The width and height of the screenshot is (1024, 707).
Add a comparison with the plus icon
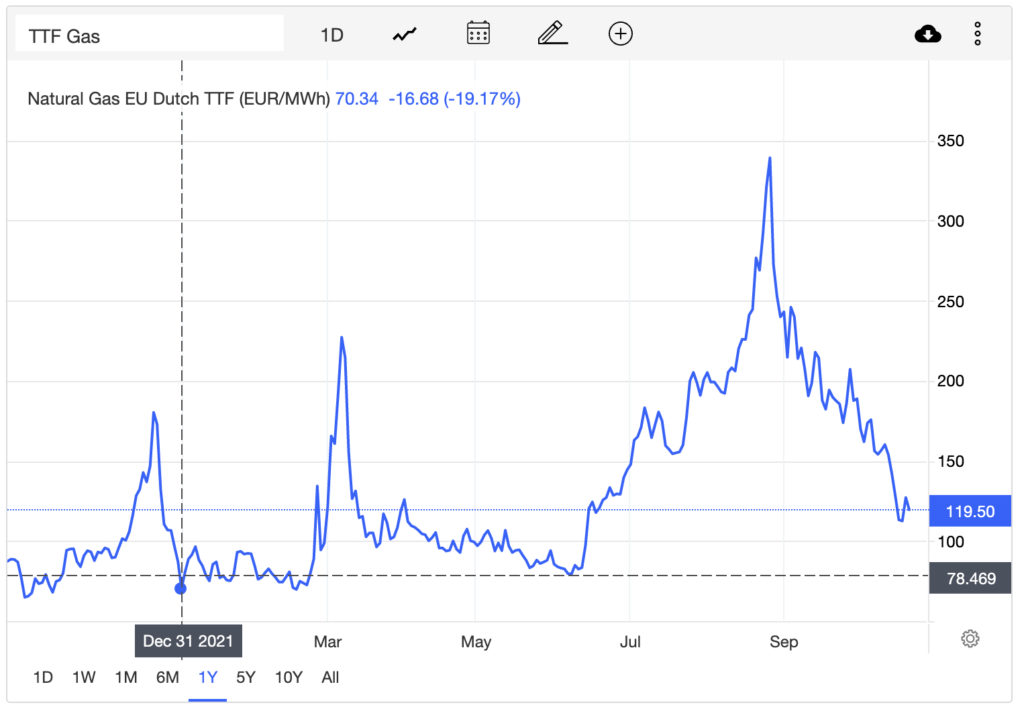(x=620, y=33)
